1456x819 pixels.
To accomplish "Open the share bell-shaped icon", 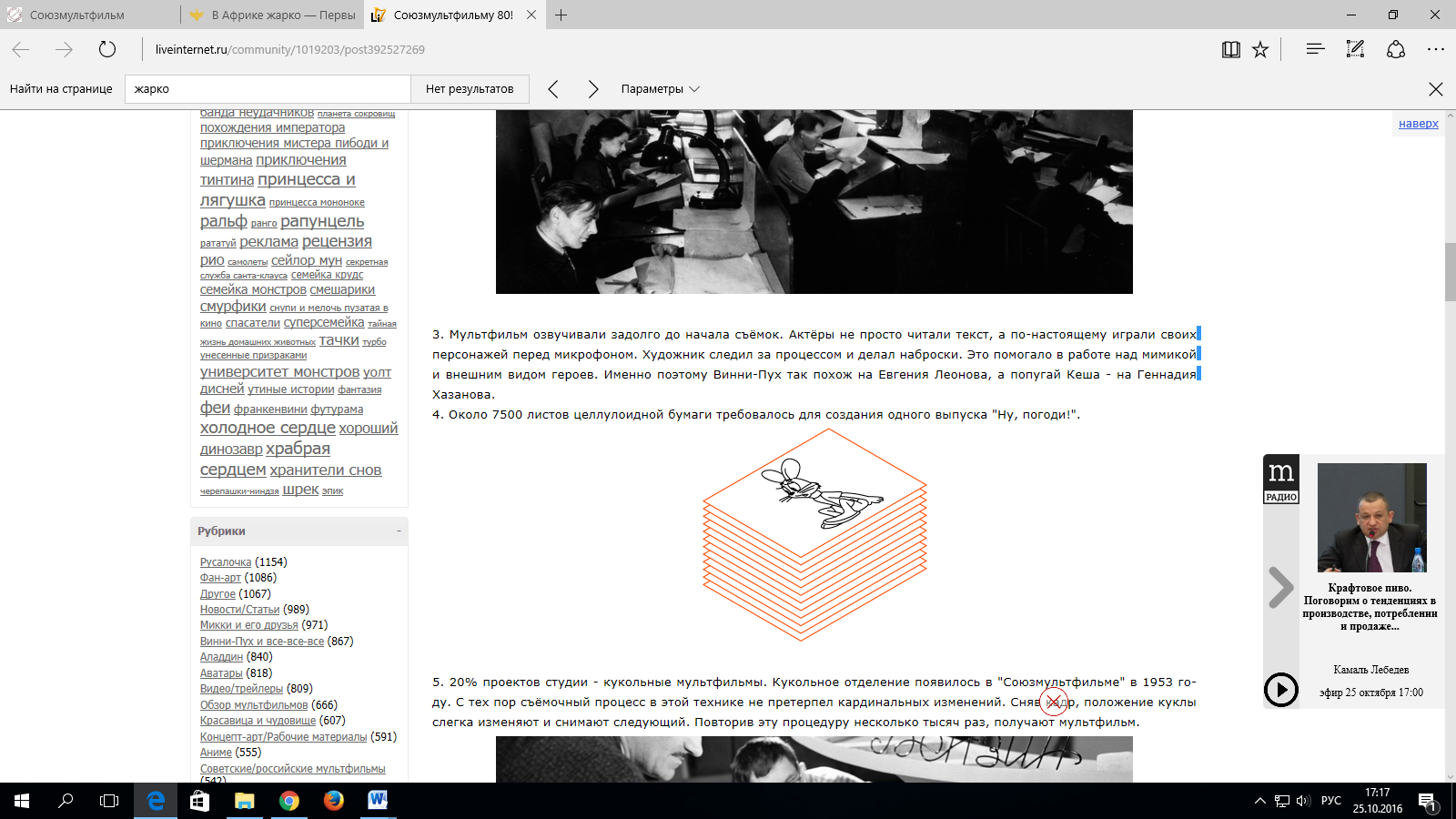I will point(1396,49).
